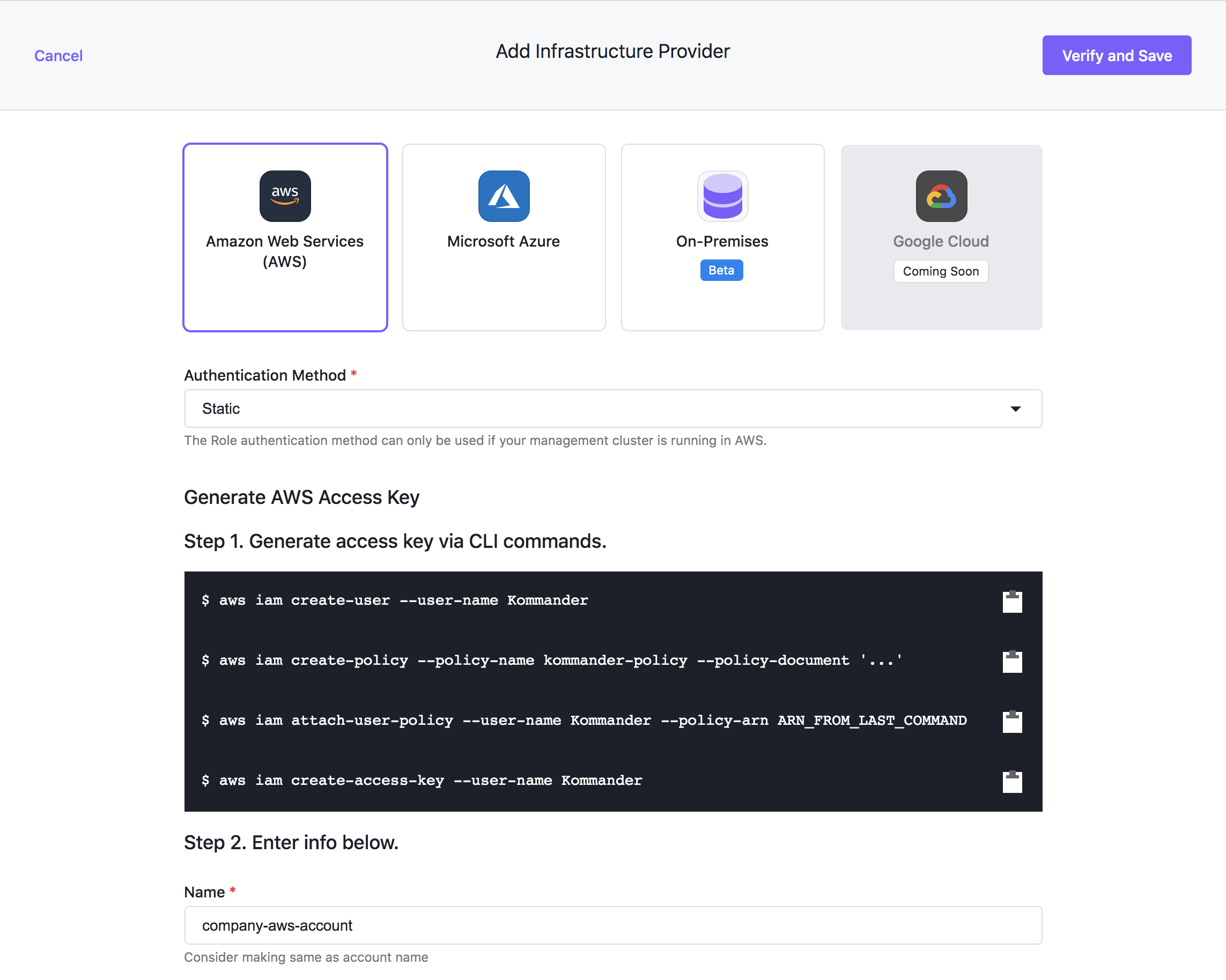The image size is (1226, 980).
Task: Click 'Step 2. Enter info below.' heading
Action: click(291, 842)
